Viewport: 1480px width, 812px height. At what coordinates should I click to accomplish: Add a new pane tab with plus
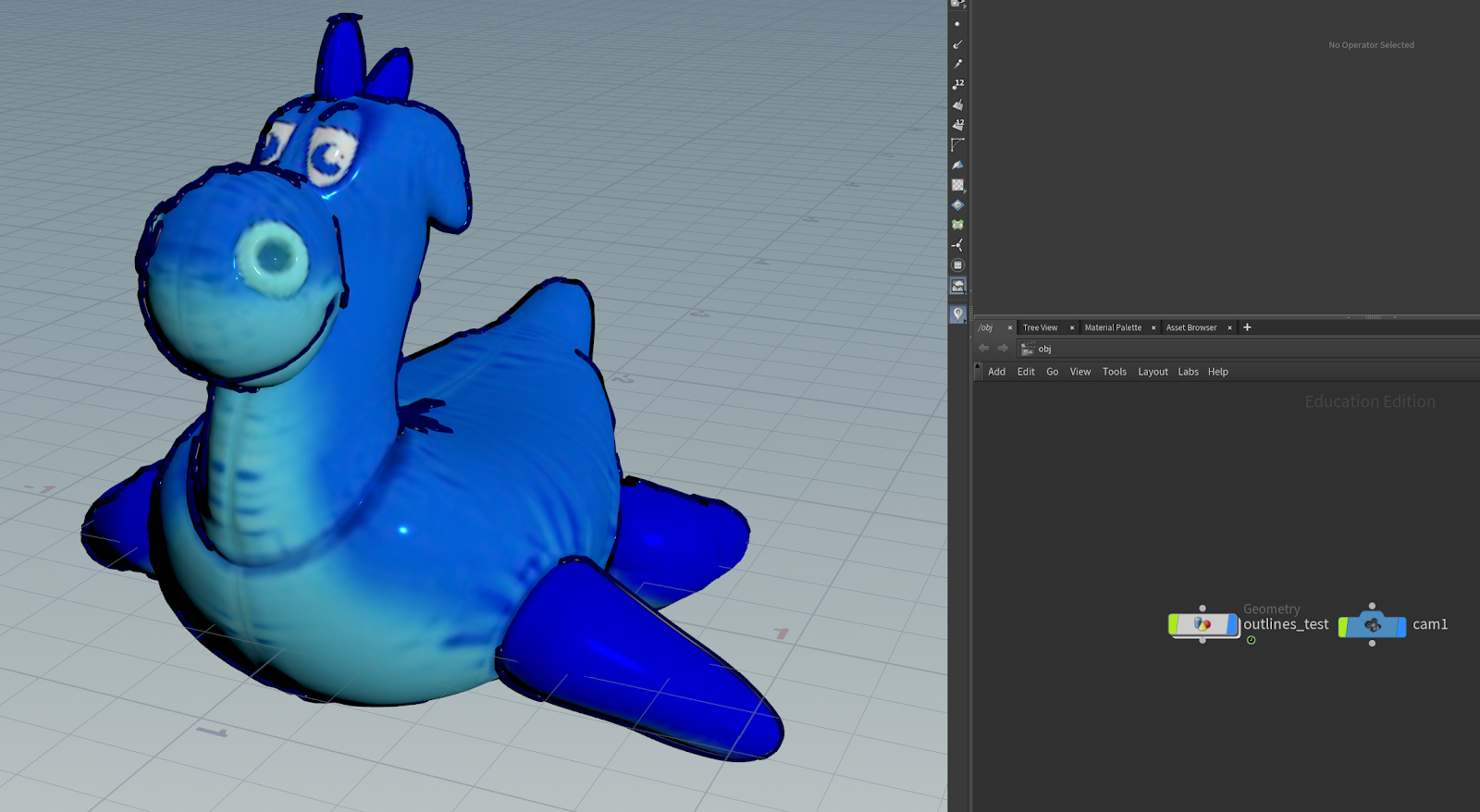click(x=1247, y=327)
